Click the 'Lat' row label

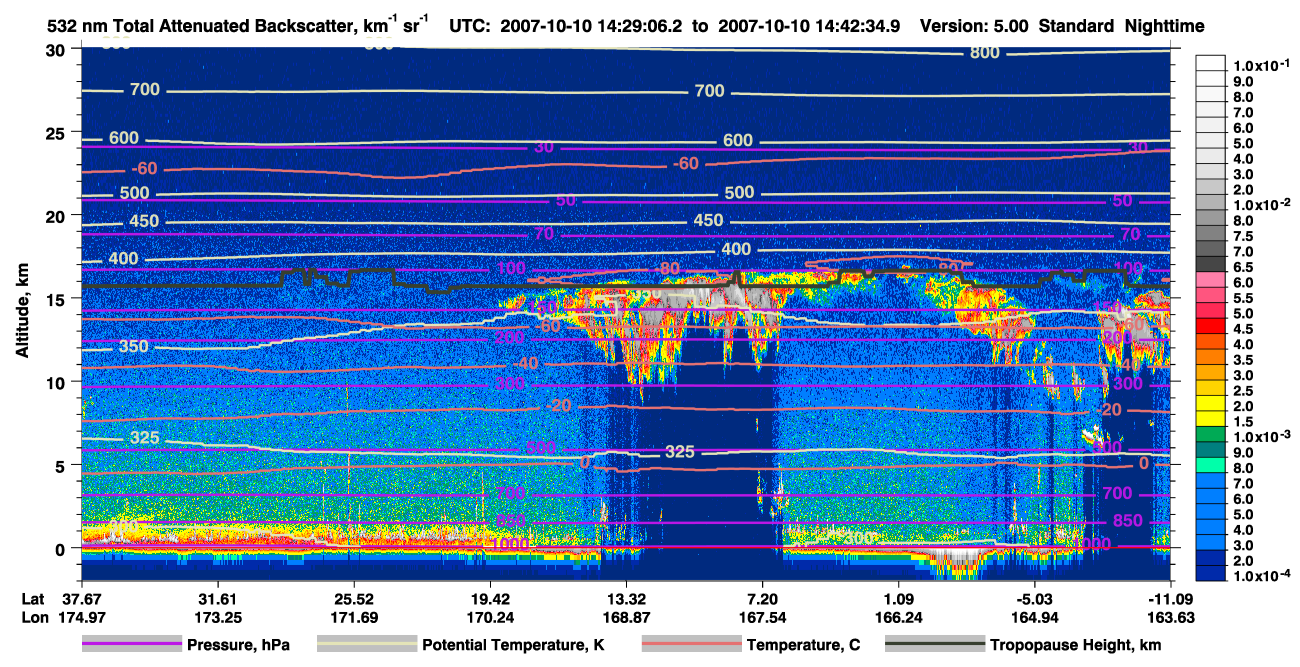click(32, 600)
